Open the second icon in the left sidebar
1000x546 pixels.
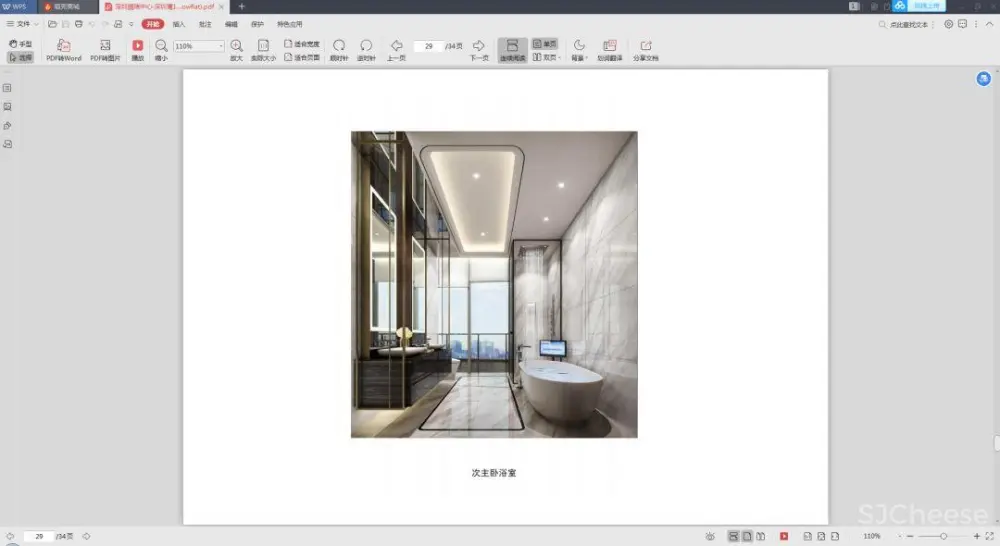tap(8, 107)
